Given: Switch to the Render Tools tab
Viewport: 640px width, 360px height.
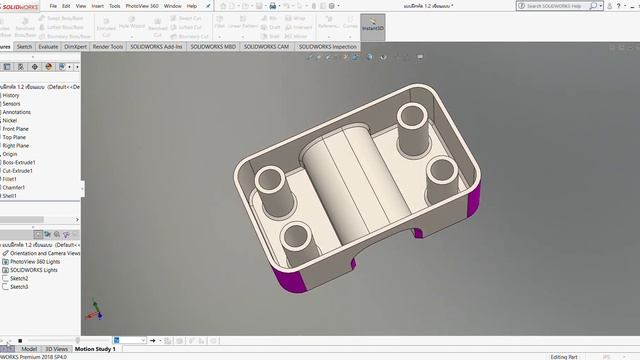Looking at the screenshot, I should pyautogui.click(x=108, y=47).
